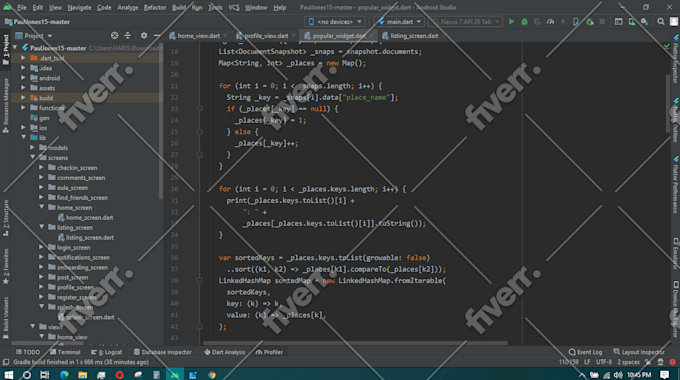680x380 pixels.
Task: Open the Navigate menu
Action: 79,7
